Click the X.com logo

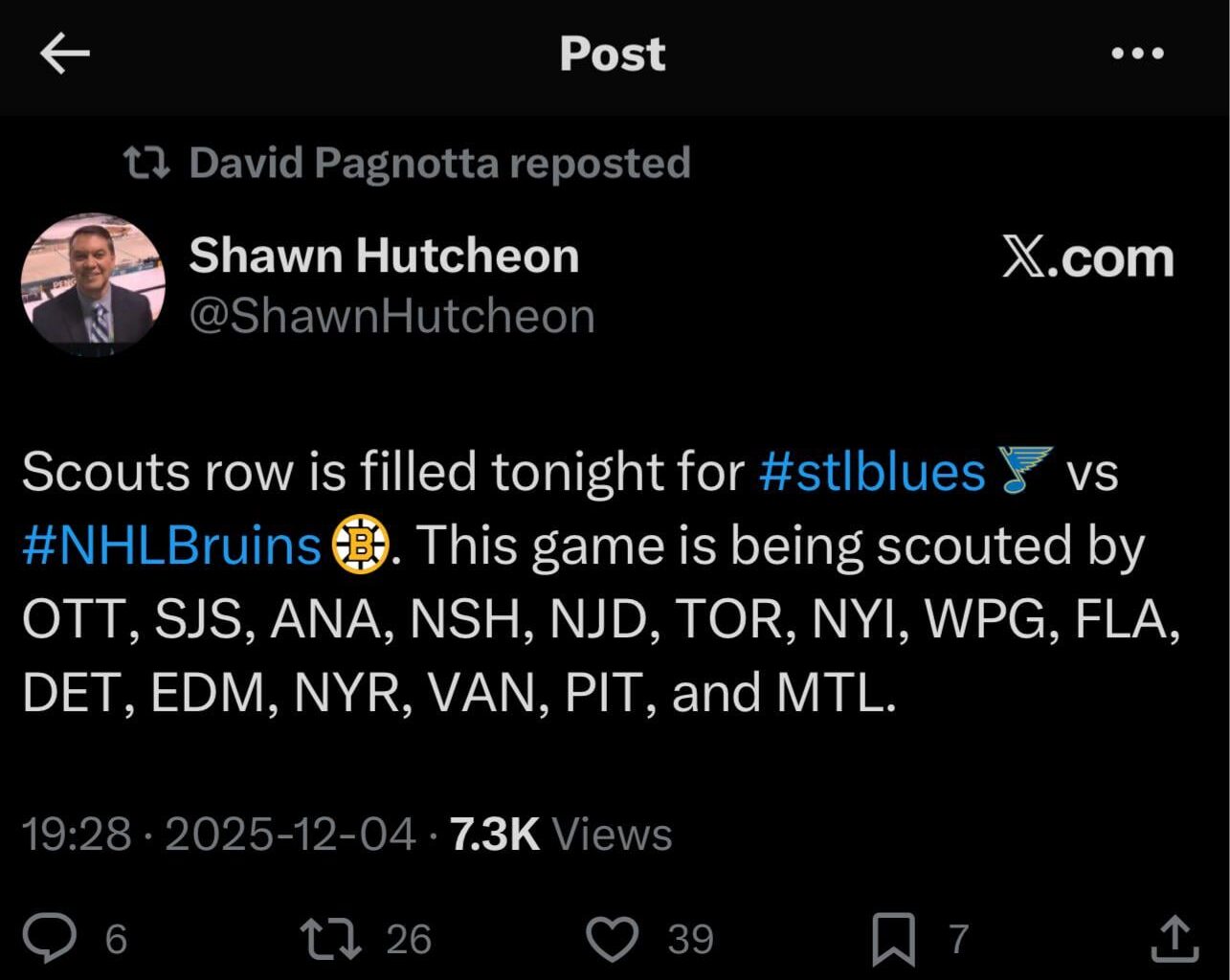point(1085,256)
